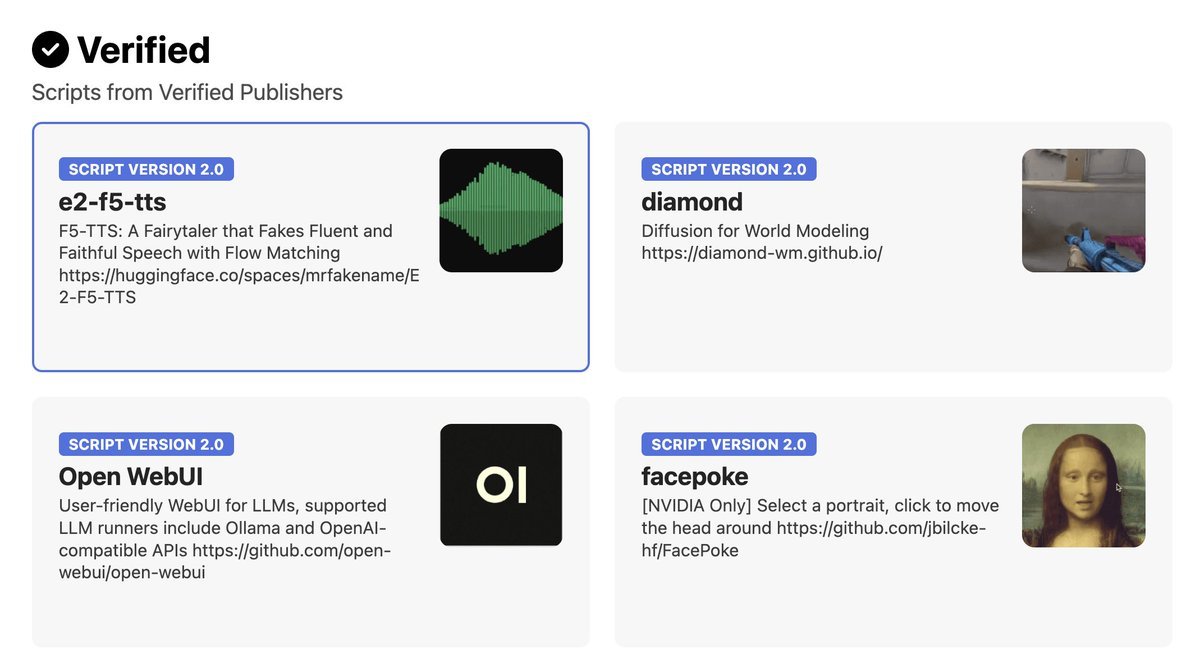The image size is (1200, 658).
Task: Select the e2-f5-tts script title
Action: [112, 201]
